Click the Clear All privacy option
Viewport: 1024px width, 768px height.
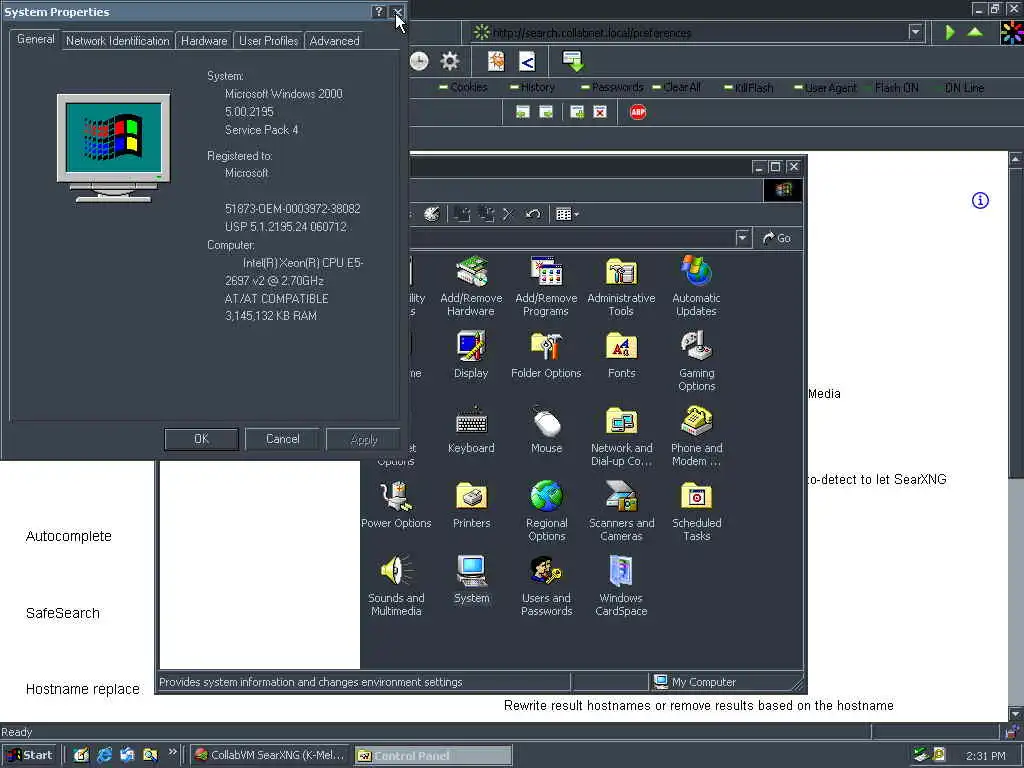(677, 88)
